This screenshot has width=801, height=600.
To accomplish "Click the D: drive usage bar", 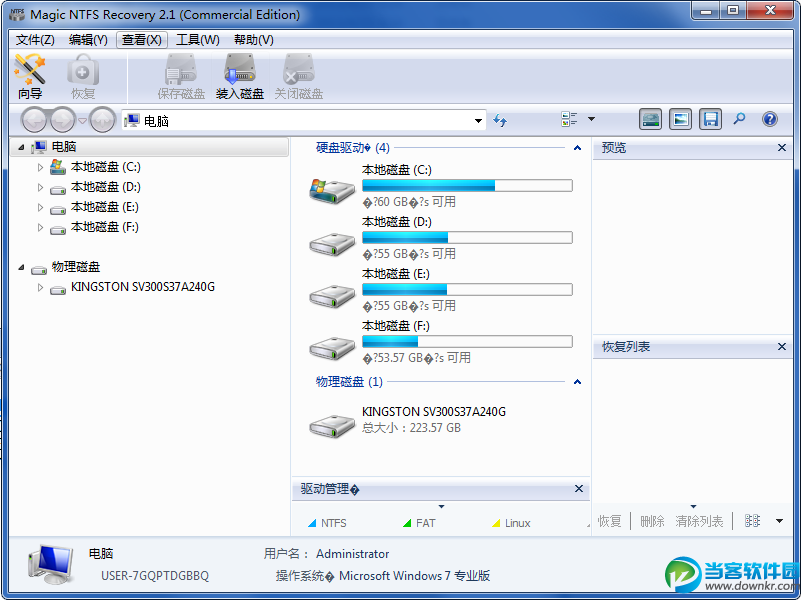I will (467, 237).
